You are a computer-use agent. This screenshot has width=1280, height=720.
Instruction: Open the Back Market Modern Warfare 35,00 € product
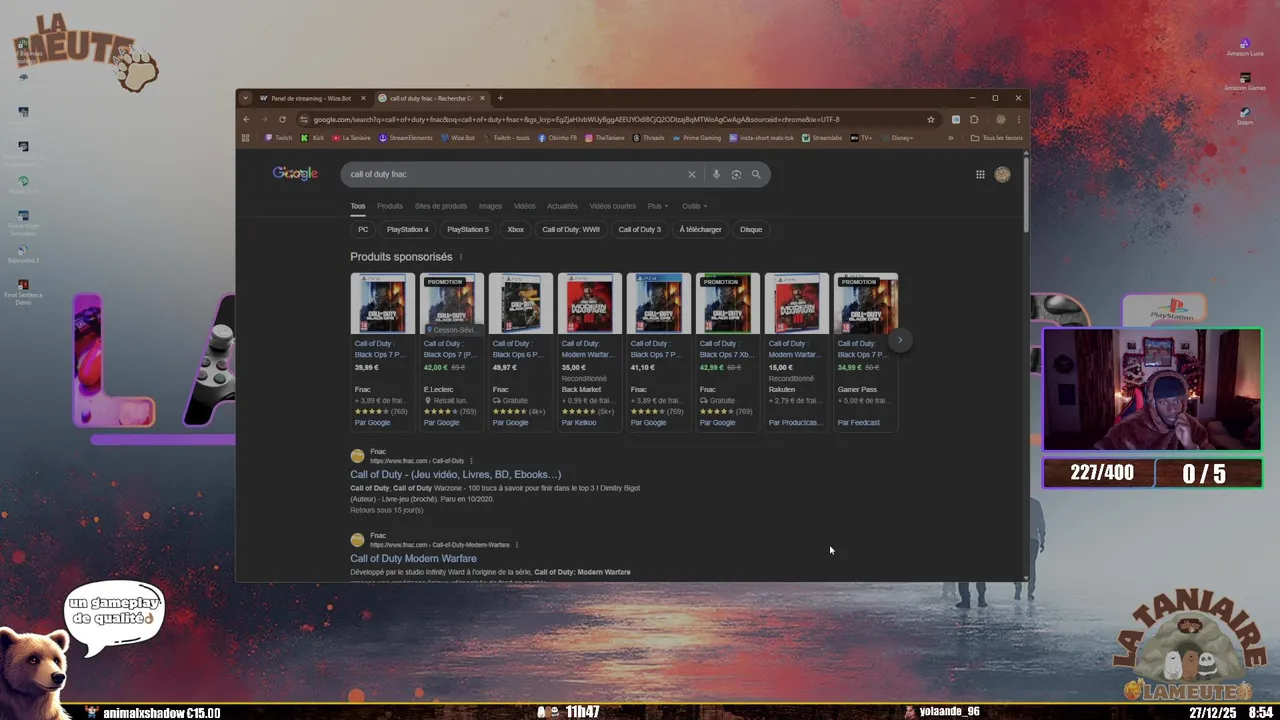pyautogui.click(x=589, y=351)
